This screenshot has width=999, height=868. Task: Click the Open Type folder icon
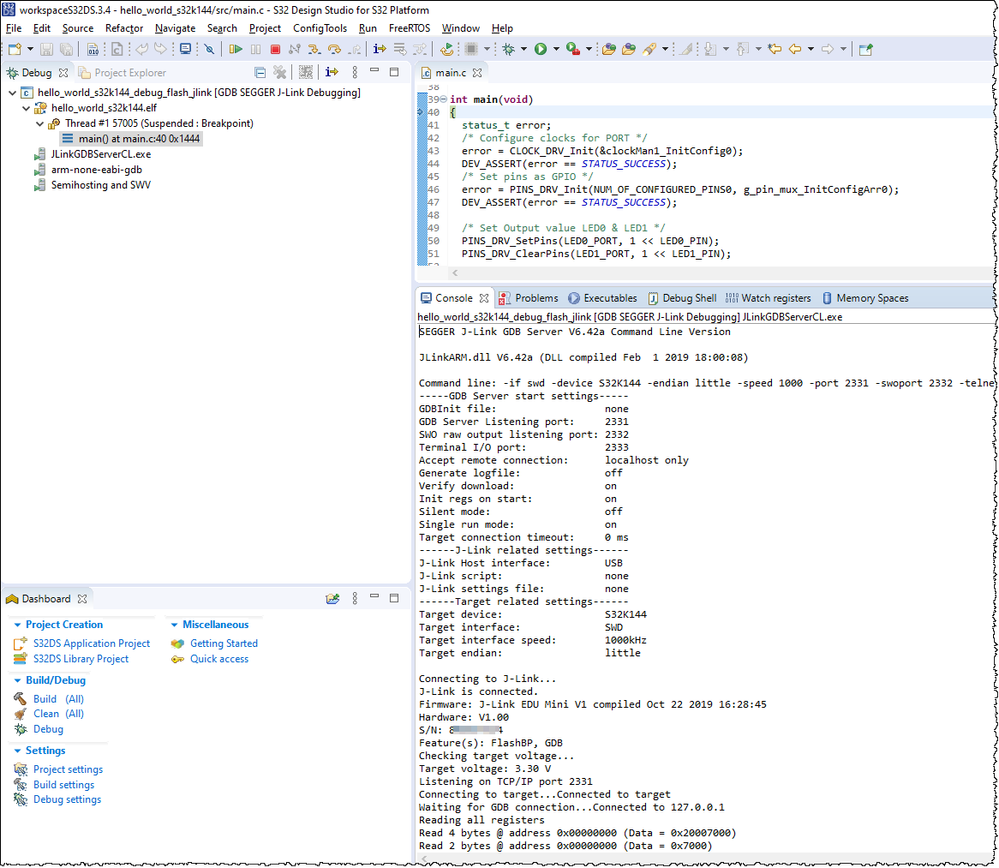coord(608,49)
